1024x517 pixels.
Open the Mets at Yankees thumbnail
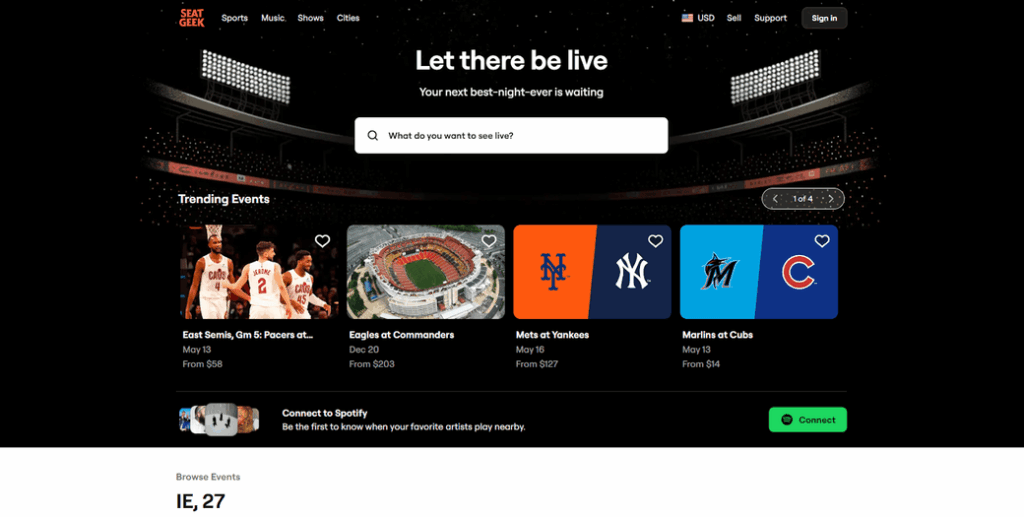(592, 272)
